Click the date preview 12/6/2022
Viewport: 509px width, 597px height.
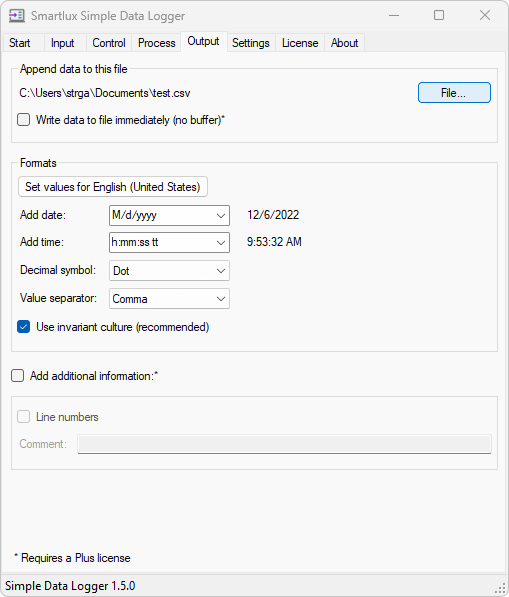pos(273,215)
